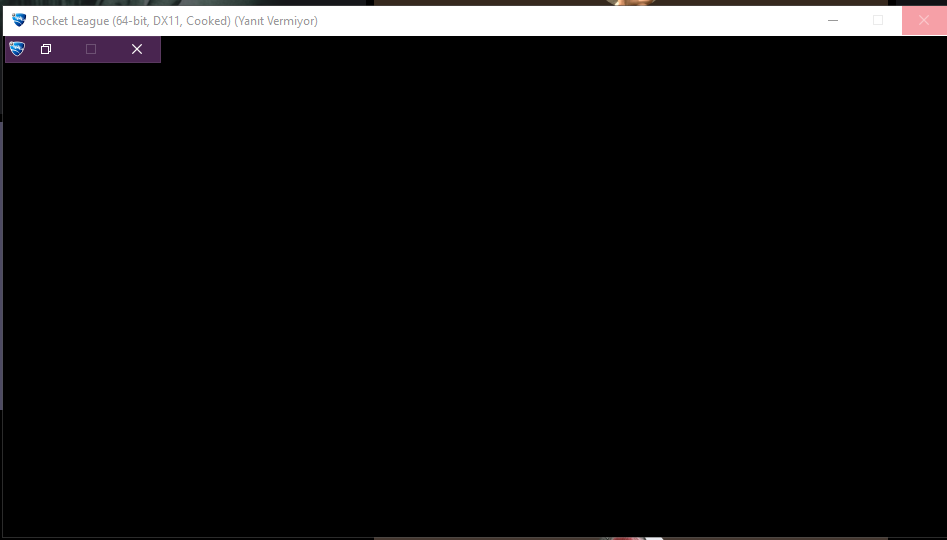This screenshot has height=540, width=947.
Task: Click the Rocket League icon in purple inner bar
Action: pyautogui.click(x=17, y=49)
